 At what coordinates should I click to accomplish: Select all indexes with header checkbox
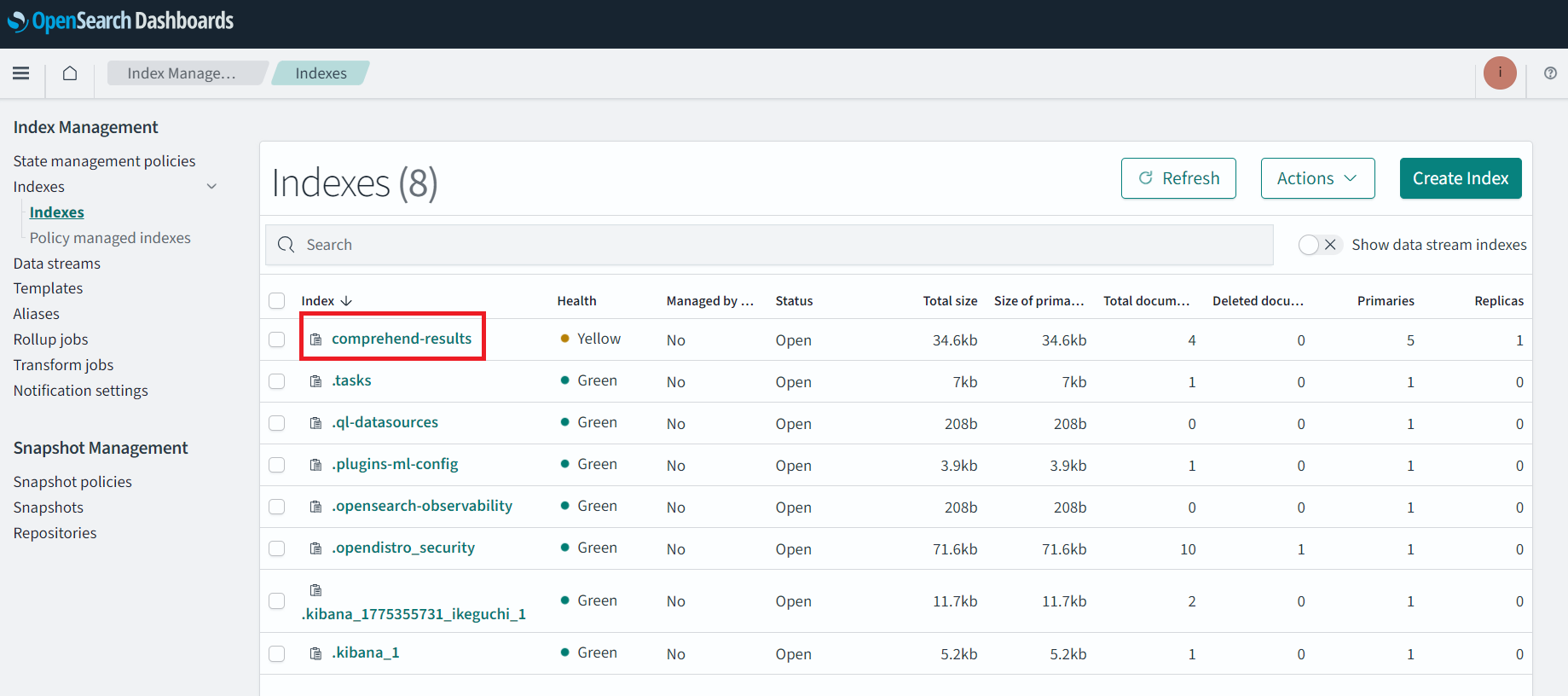coord(277,300)
